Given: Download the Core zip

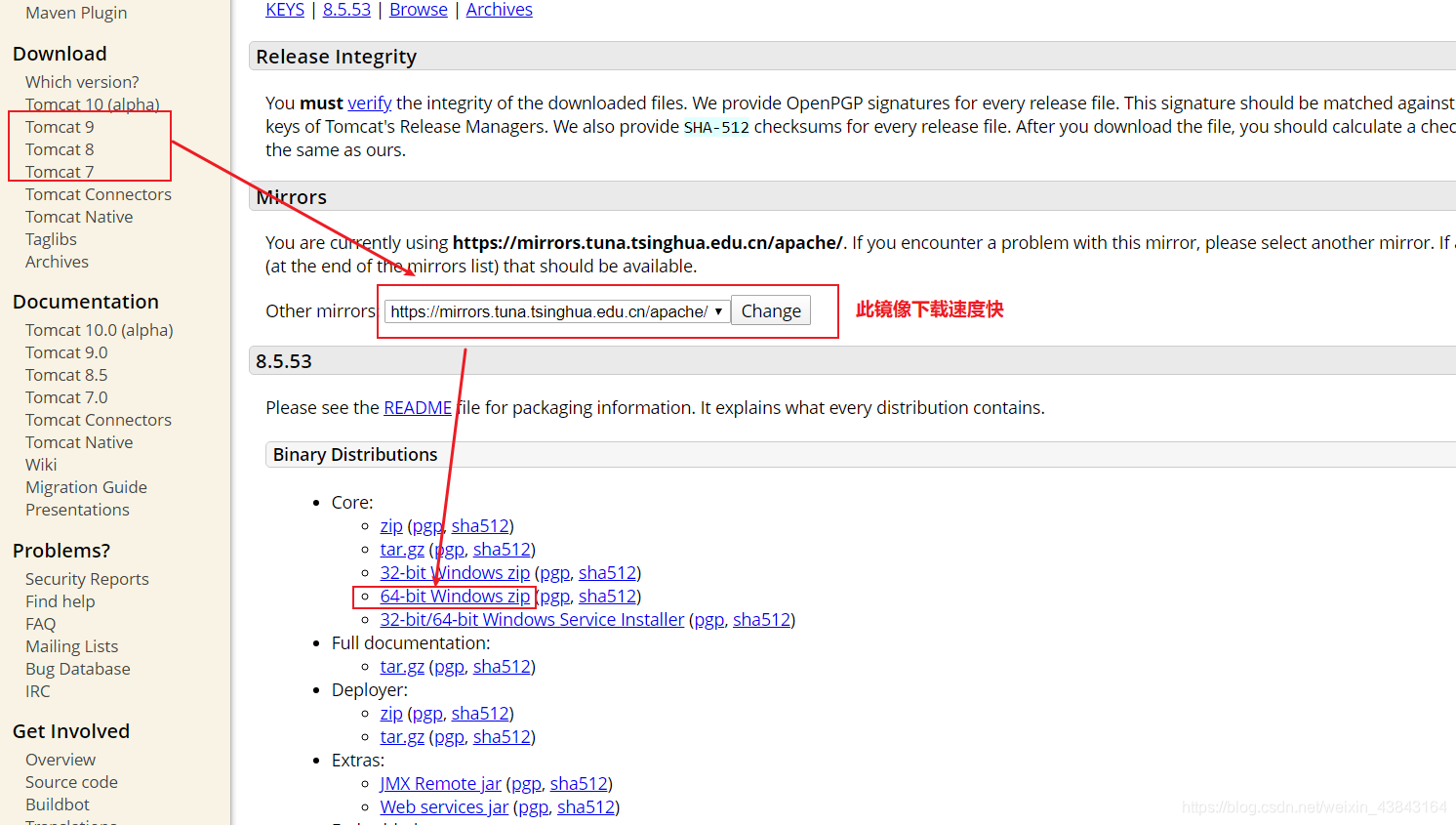Looking at the screenshot, I should 391,526.
